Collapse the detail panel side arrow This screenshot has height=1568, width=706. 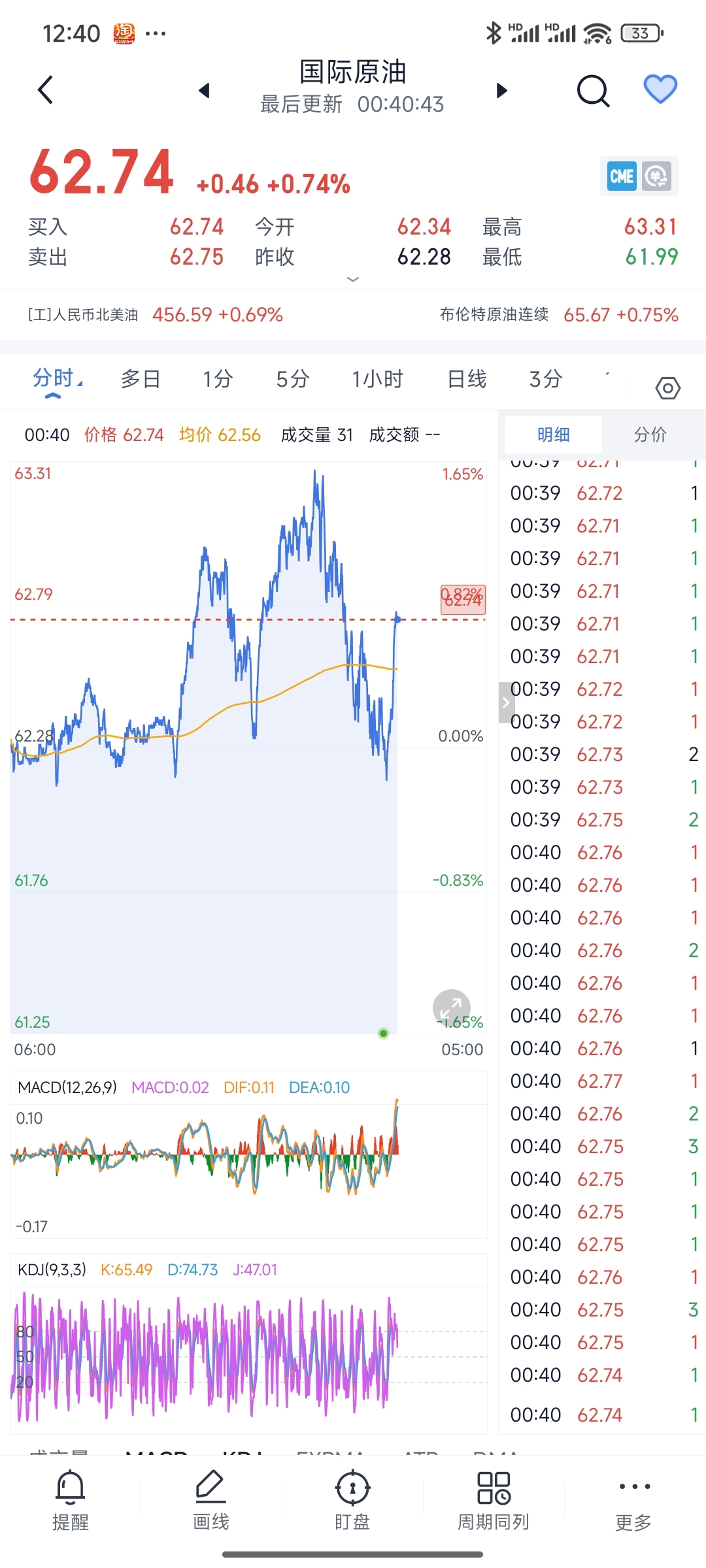click(506, 703)
